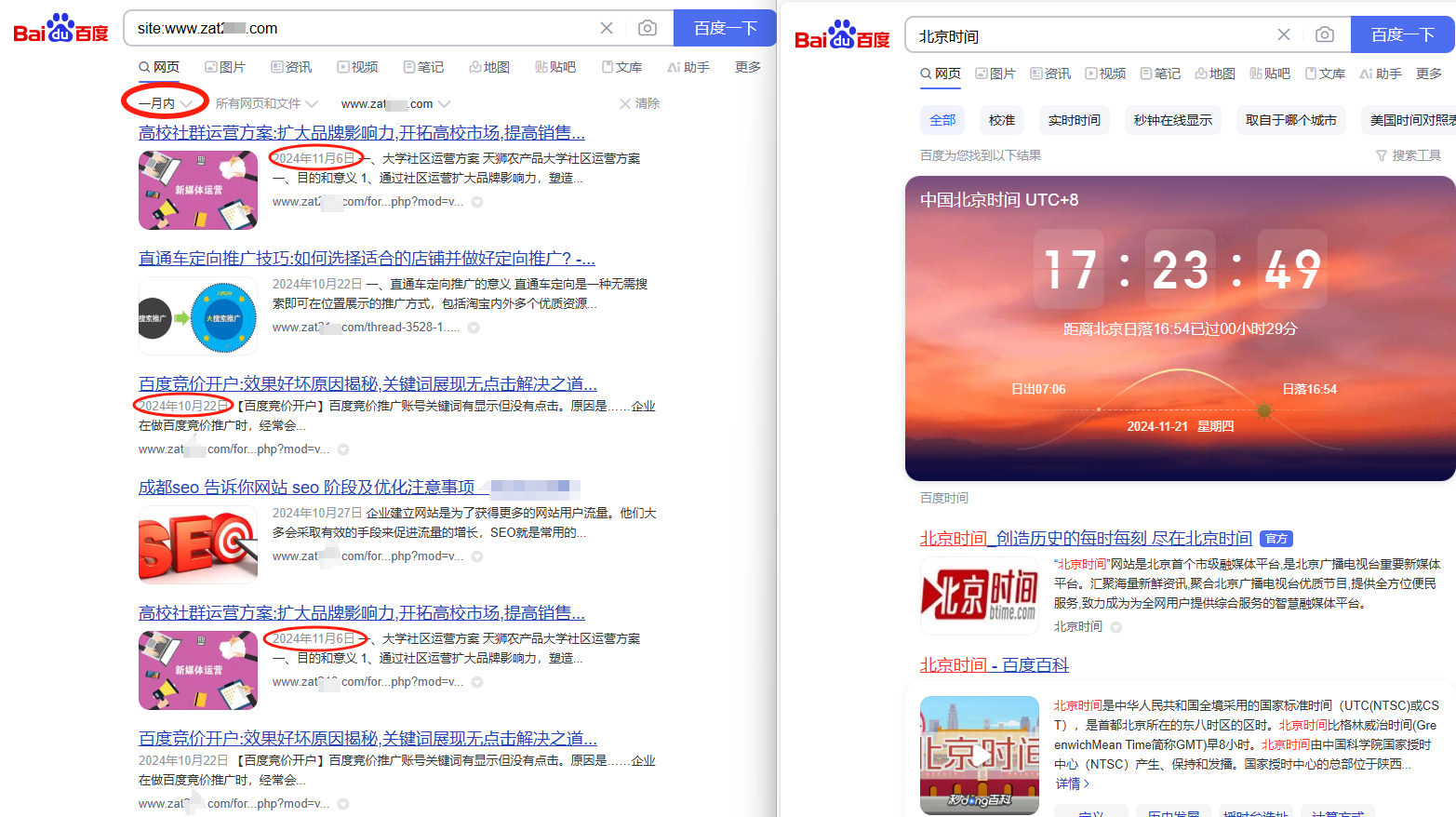
Task: Switch to 图片 tab in right window
Action: [995, 74]
